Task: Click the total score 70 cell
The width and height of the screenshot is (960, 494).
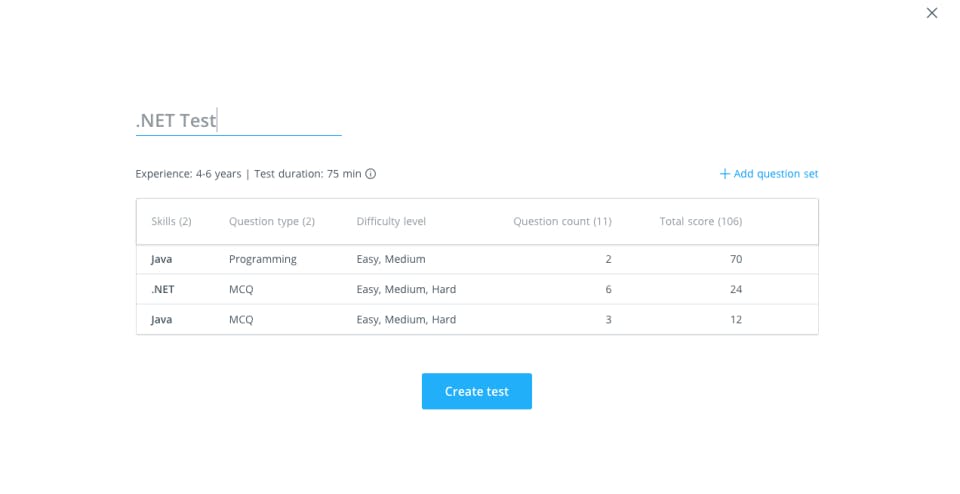Action: pos(735,259)
